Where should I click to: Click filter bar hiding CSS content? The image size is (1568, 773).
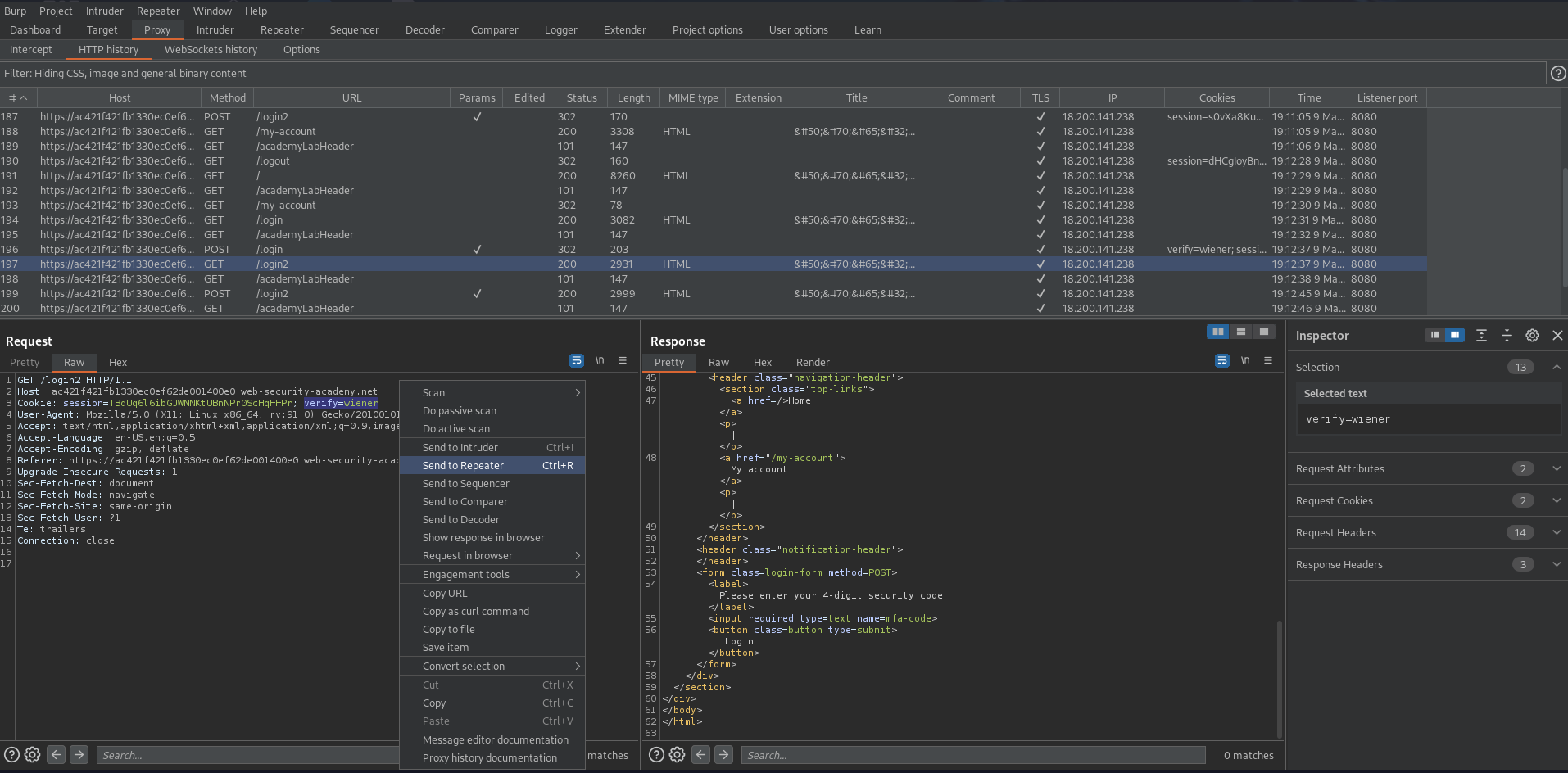tap(773, 73)
